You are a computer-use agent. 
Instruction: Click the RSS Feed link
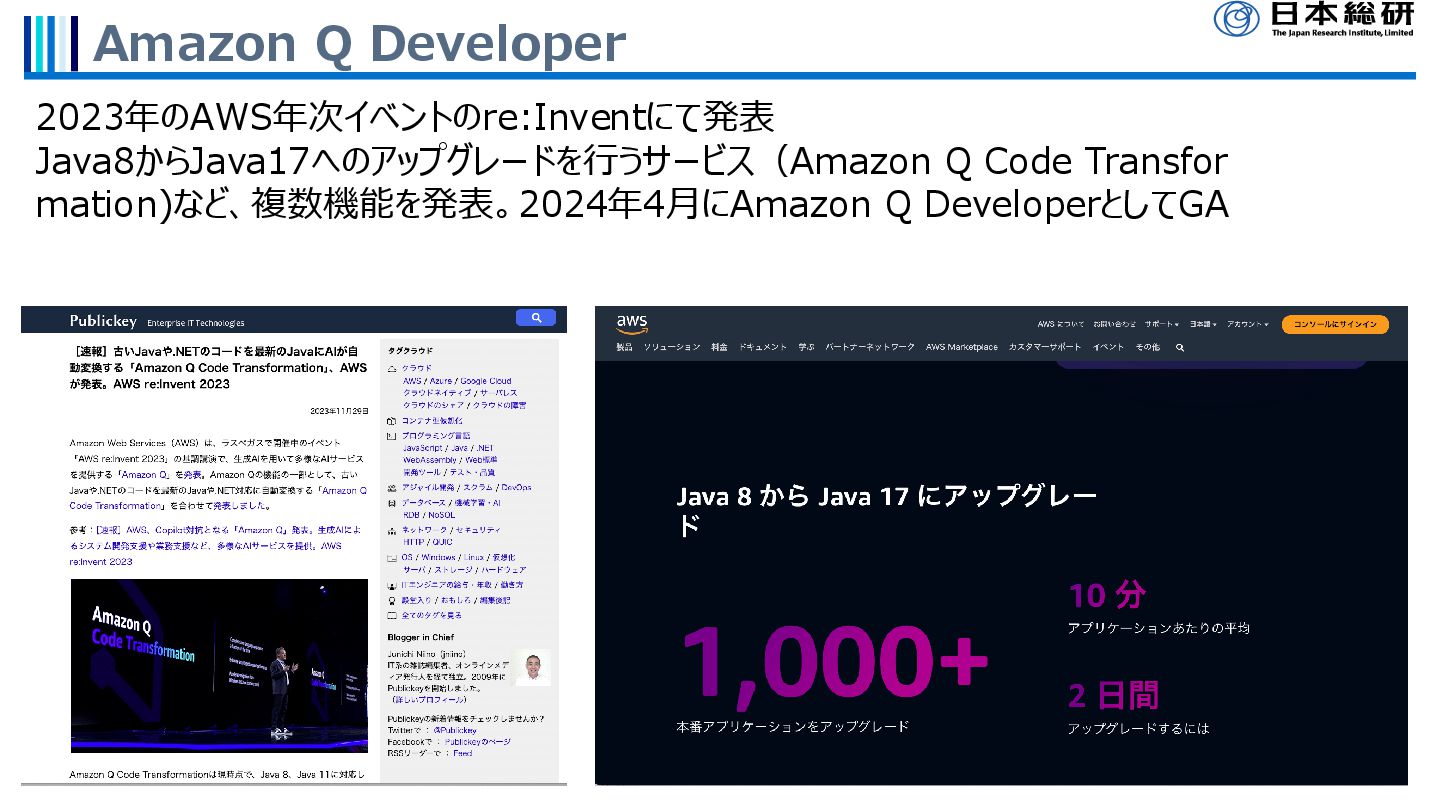[462, 753]
